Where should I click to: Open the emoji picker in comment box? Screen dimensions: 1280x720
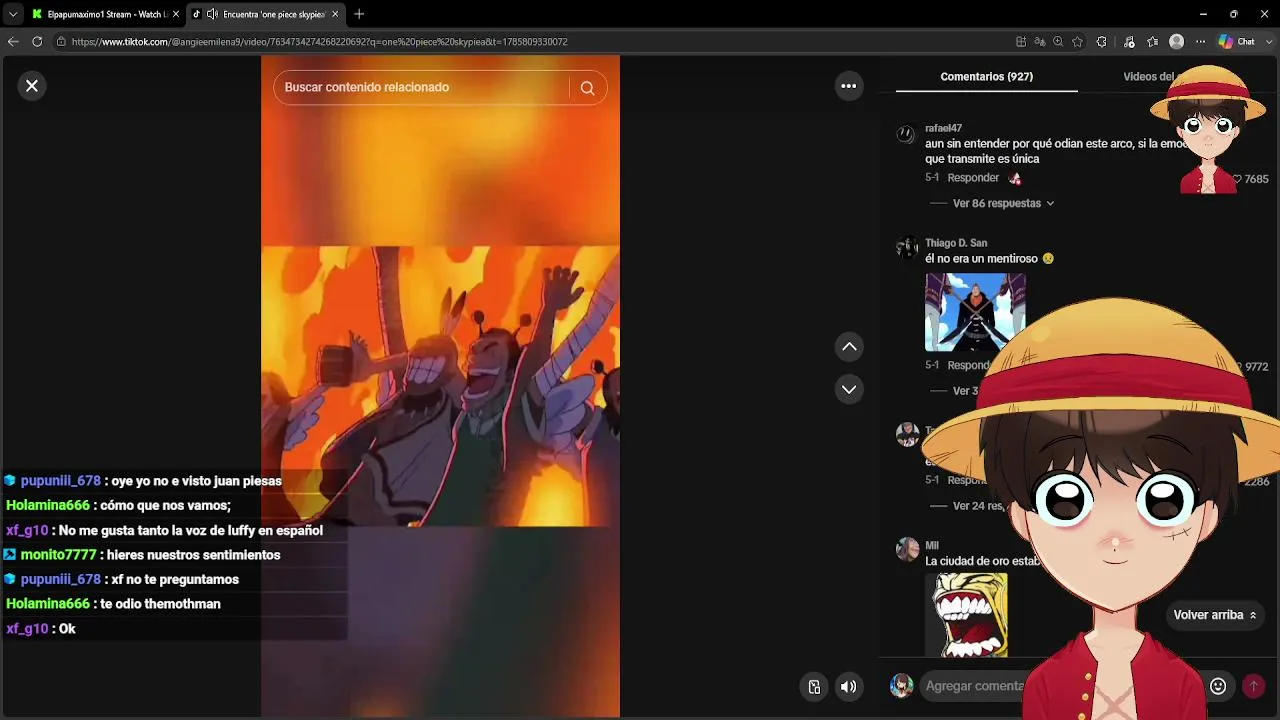click(1218, 686)
